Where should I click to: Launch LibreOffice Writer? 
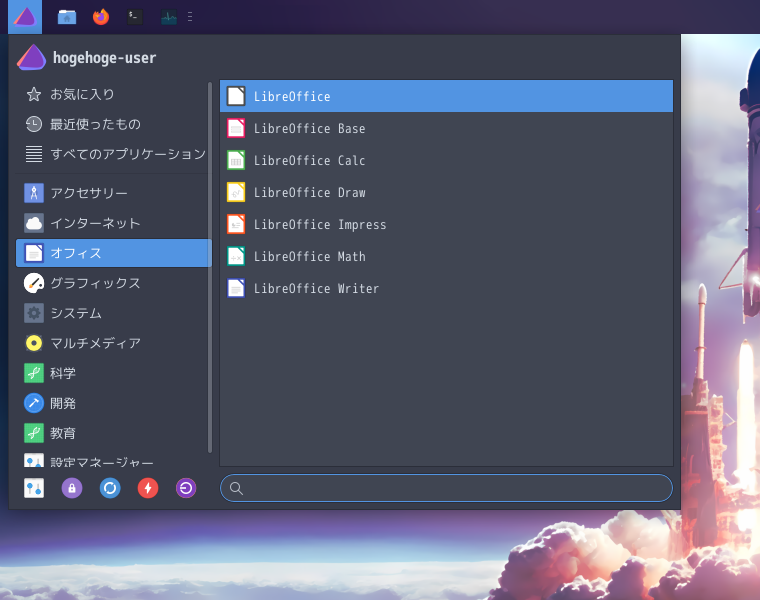click(446, 288)
